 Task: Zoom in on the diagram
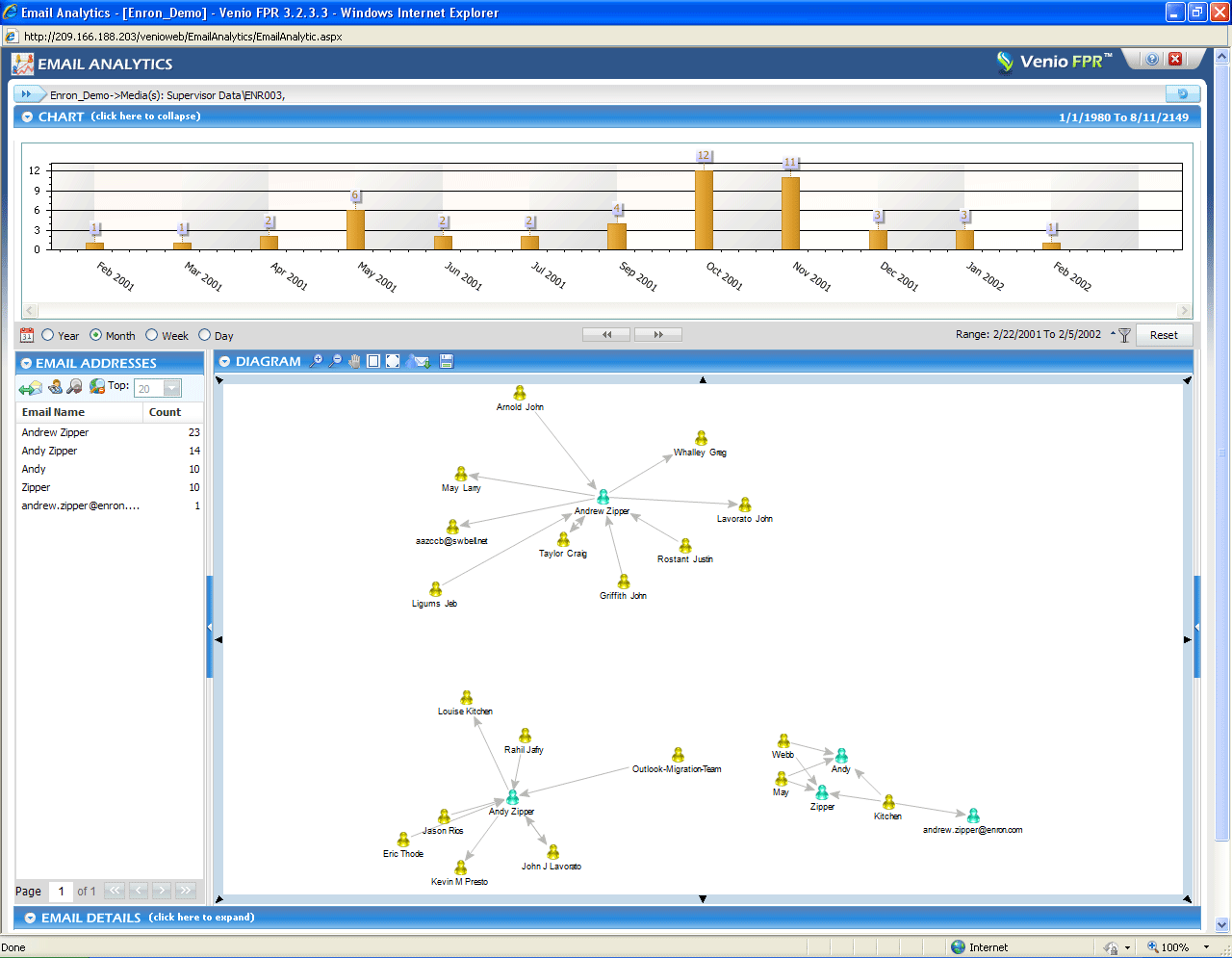[316, 361]
